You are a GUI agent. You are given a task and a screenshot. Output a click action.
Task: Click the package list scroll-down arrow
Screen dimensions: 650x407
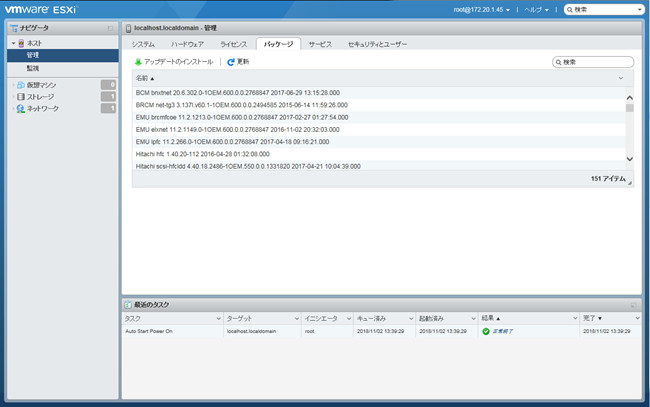click(630, 159)
